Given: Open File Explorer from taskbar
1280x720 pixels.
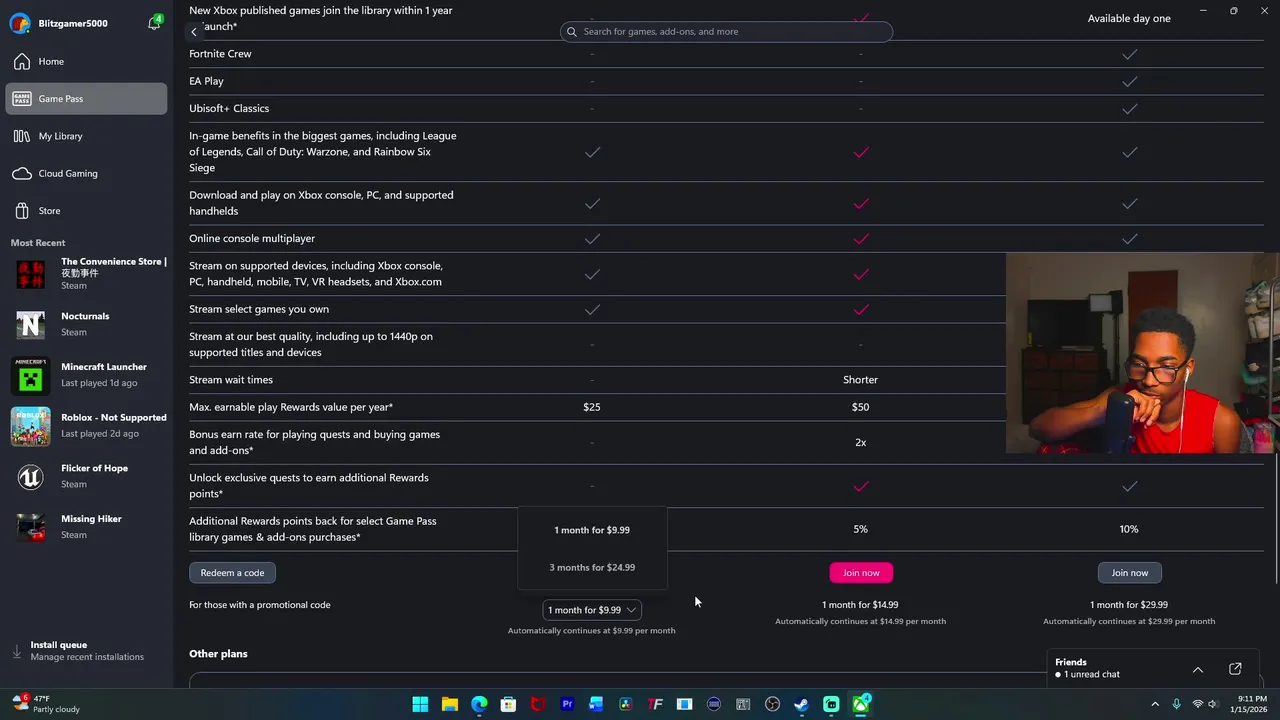Looking at the screenshot, I should (x=450, y=705).
